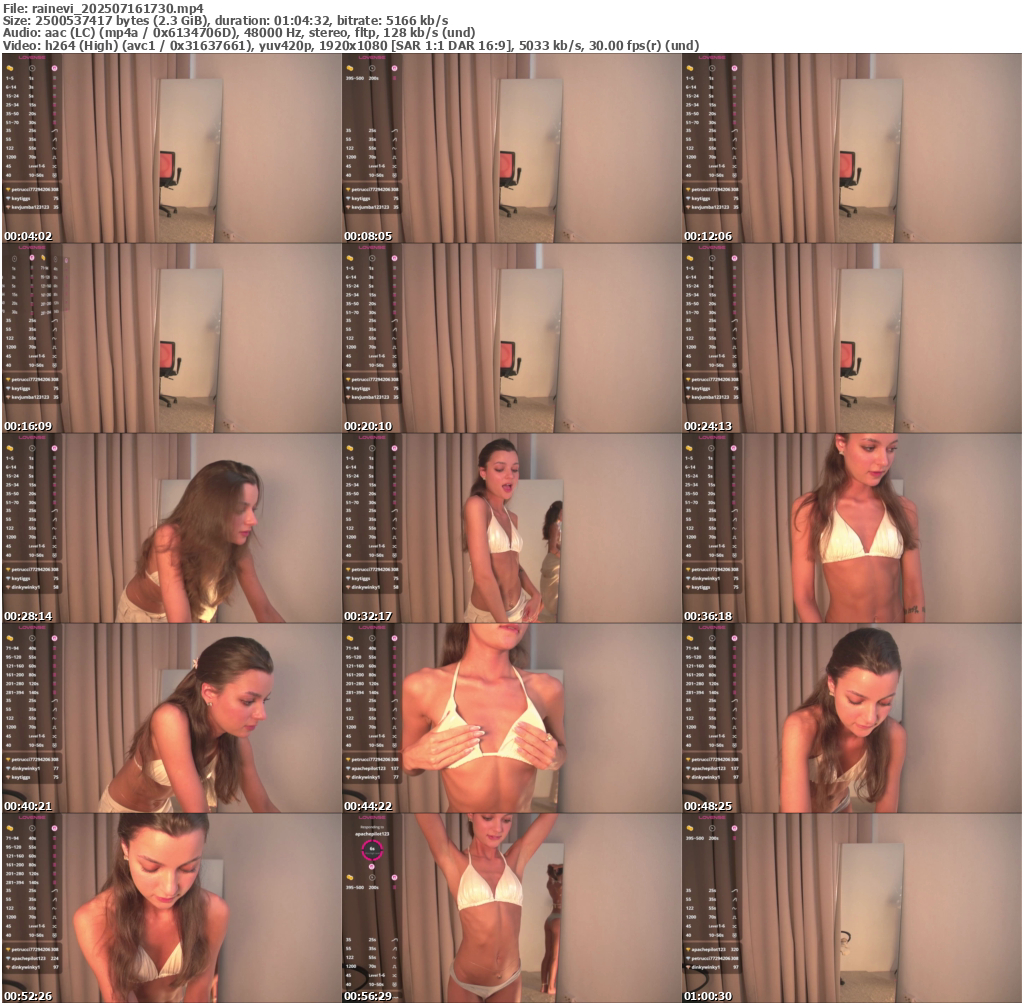Pick the thumbnail stamped 00:40:21
The image size is (1024, 1003).
pos(172,718)
